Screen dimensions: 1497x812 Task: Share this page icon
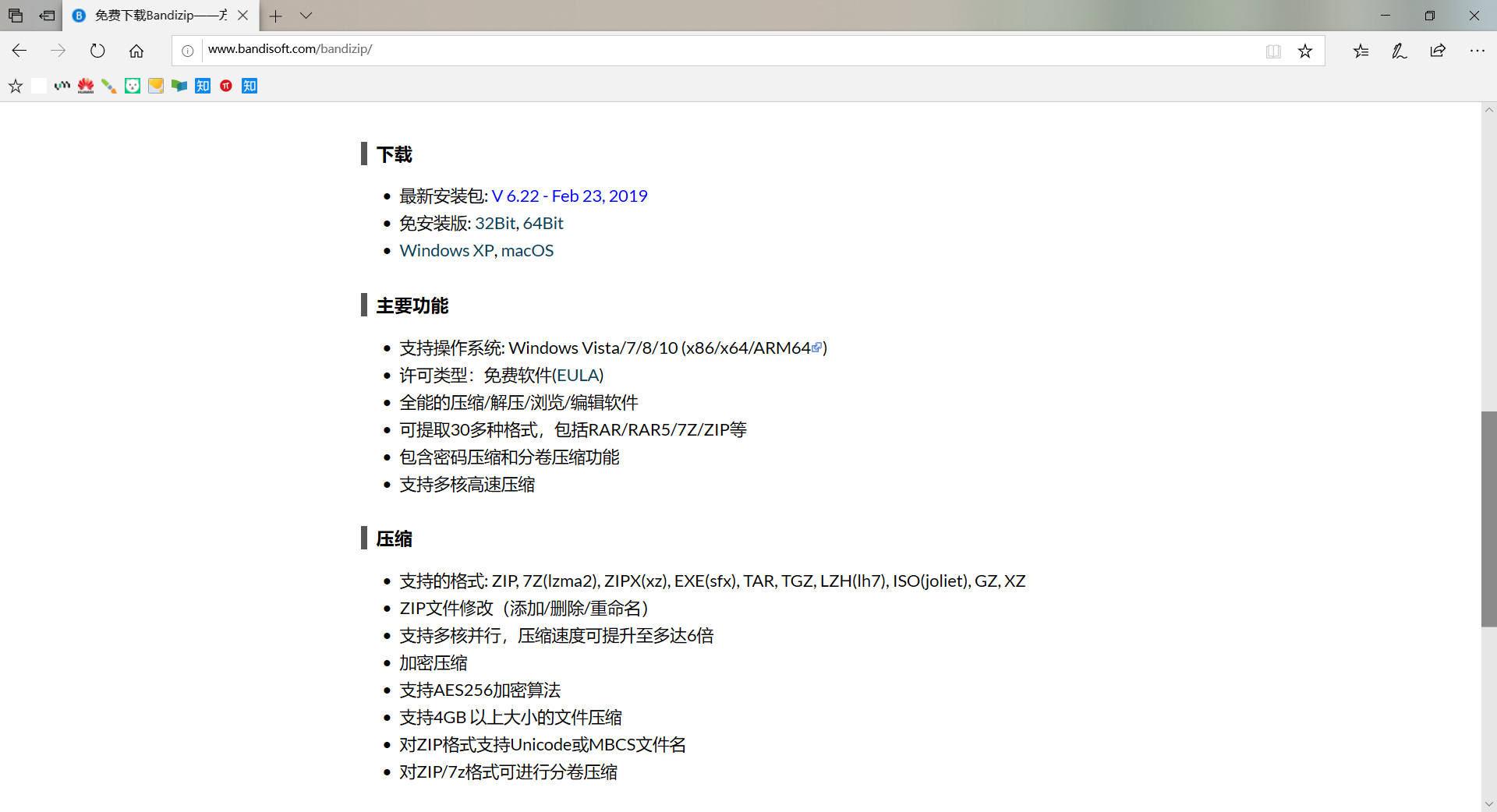(1438, 51)
